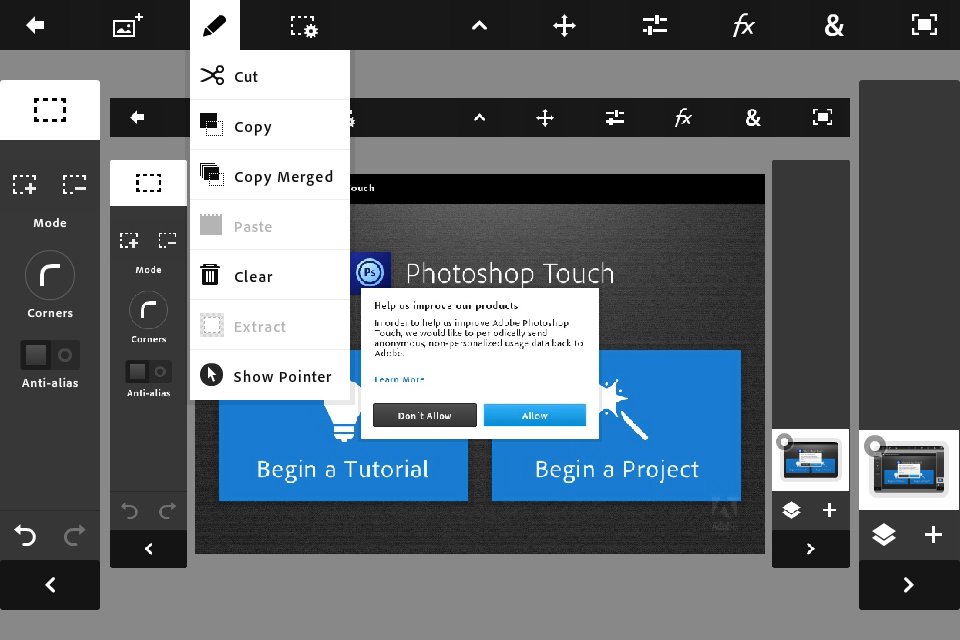Open the Learn More link
This screenshot has width=960, height=640.
point(399,380)
